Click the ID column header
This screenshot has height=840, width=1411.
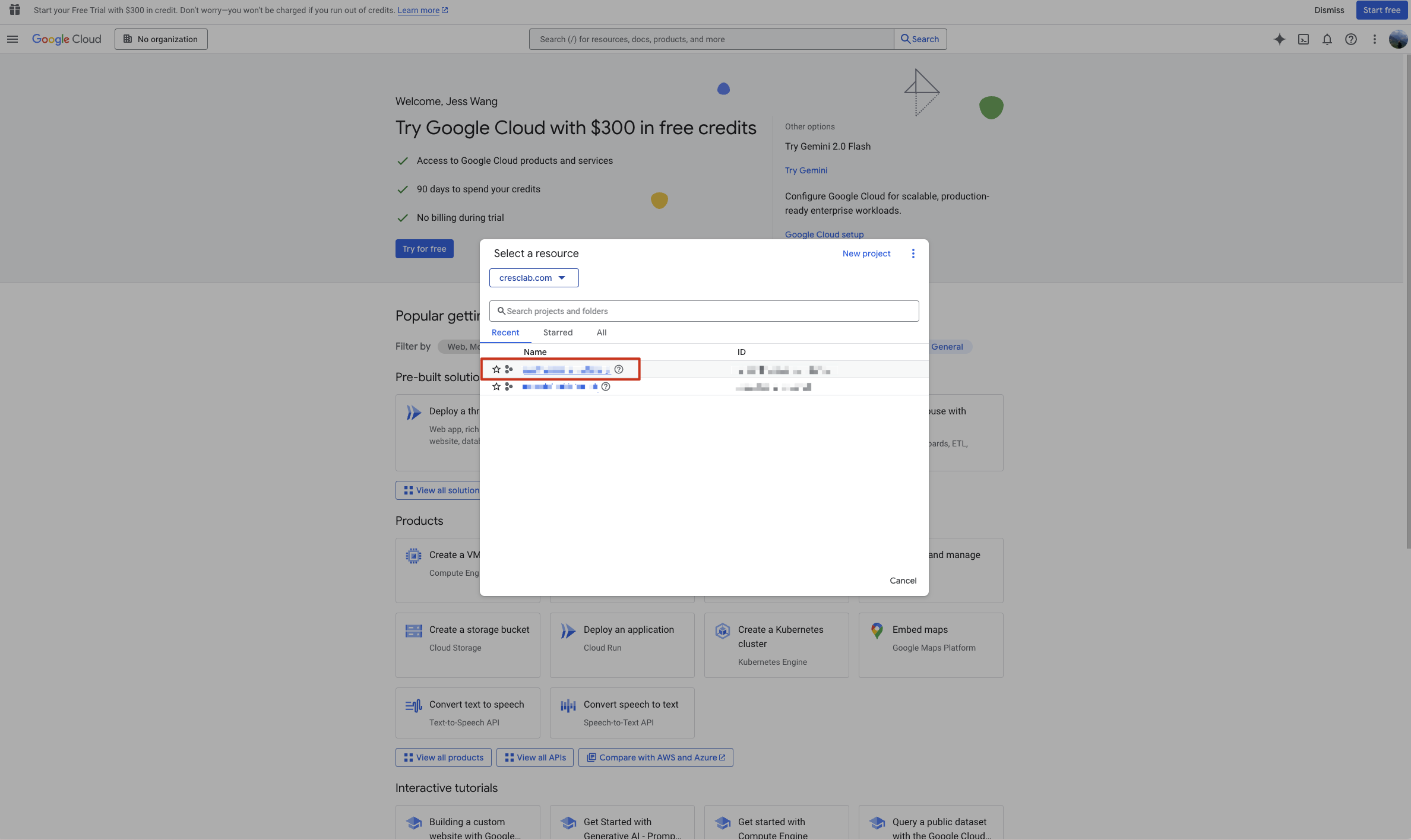[741, 352]
